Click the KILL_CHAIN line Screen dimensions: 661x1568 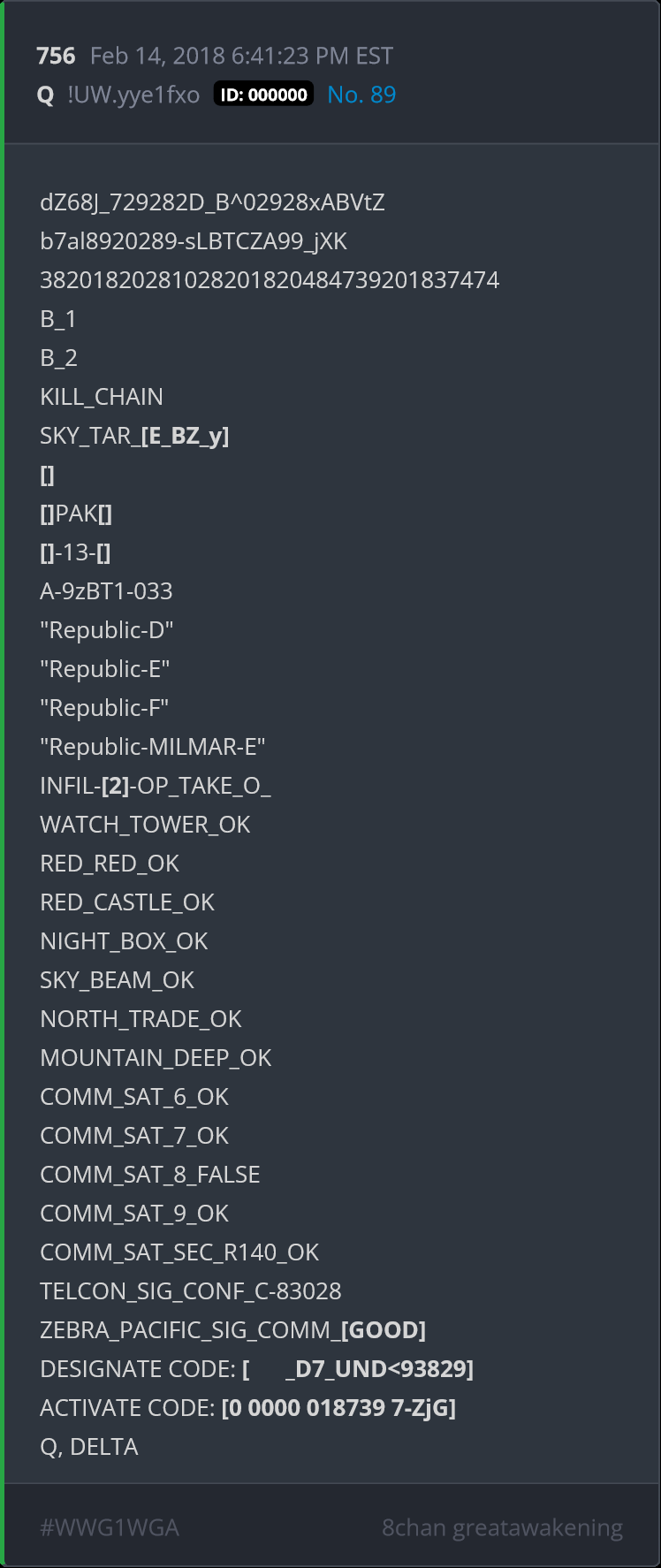pos(102,396)
